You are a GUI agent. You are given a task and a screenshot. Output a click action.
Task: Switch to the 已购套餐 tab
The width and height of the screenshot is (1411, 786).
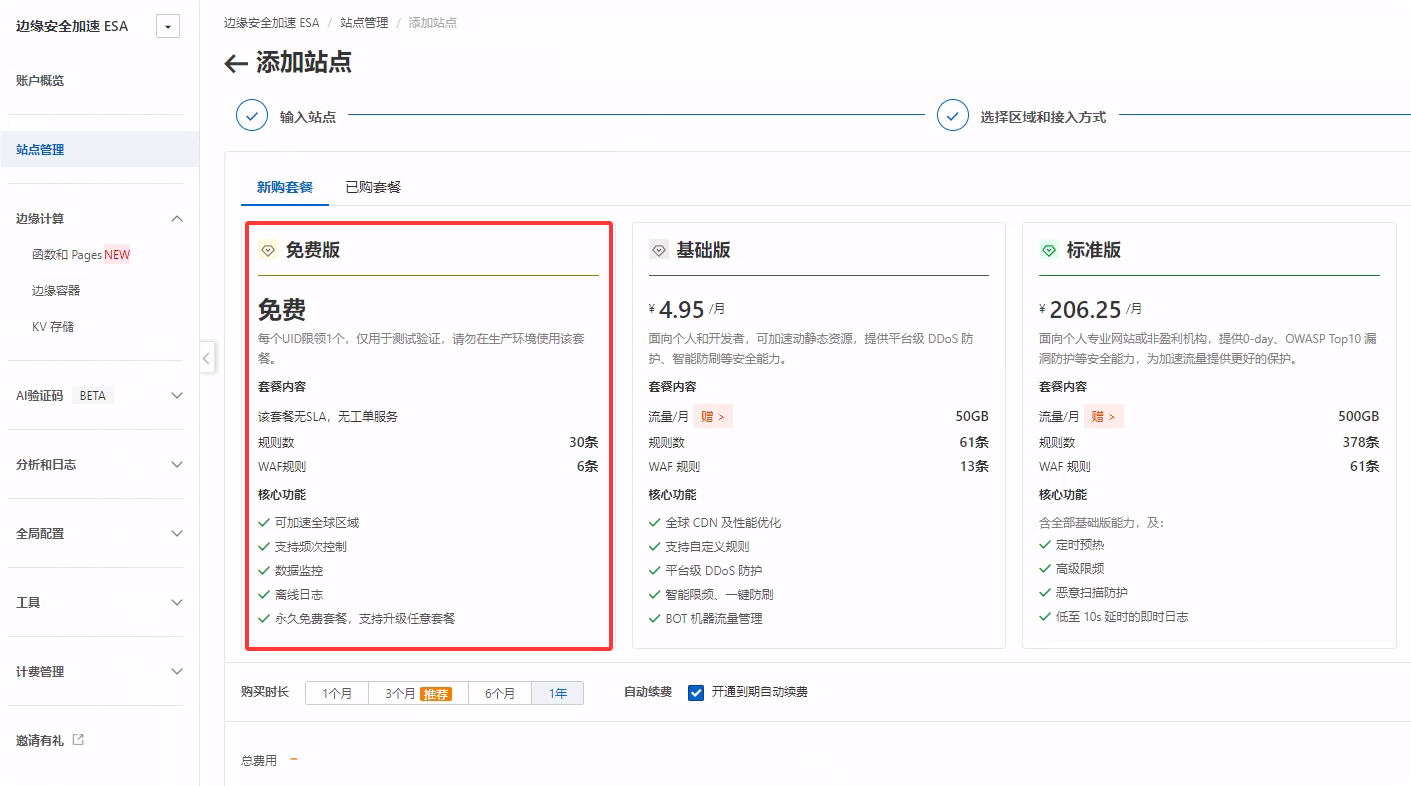click(373, 187)
